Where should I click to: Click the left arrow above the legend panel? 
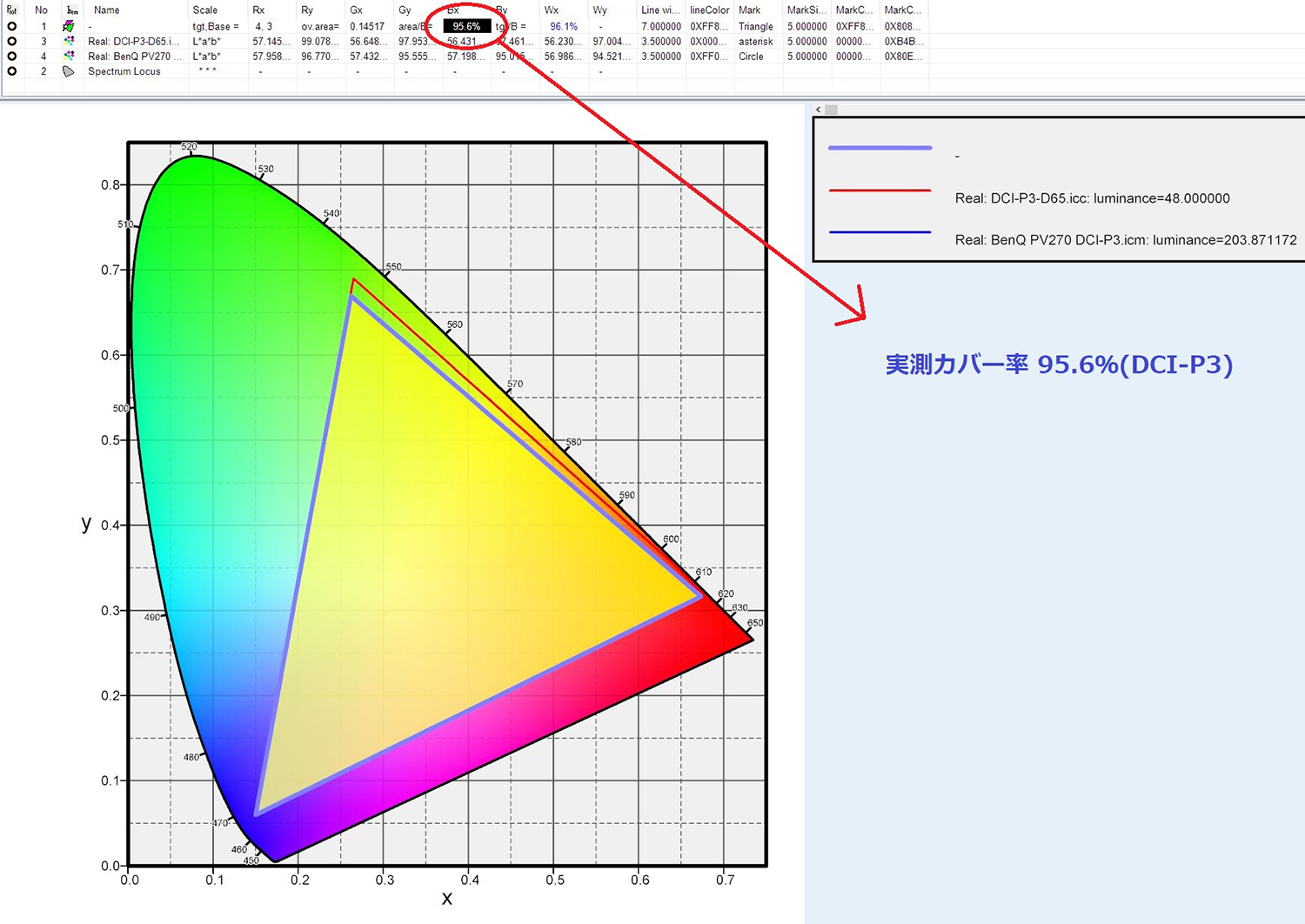pyautogui.click(x=819, y=109)
